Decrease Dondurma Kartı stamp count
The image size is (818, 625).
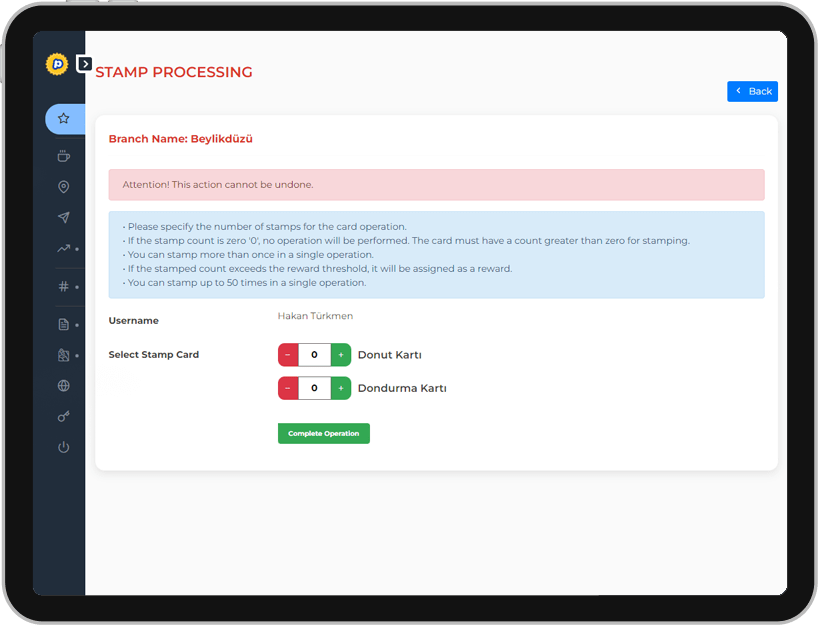point(288,388)
